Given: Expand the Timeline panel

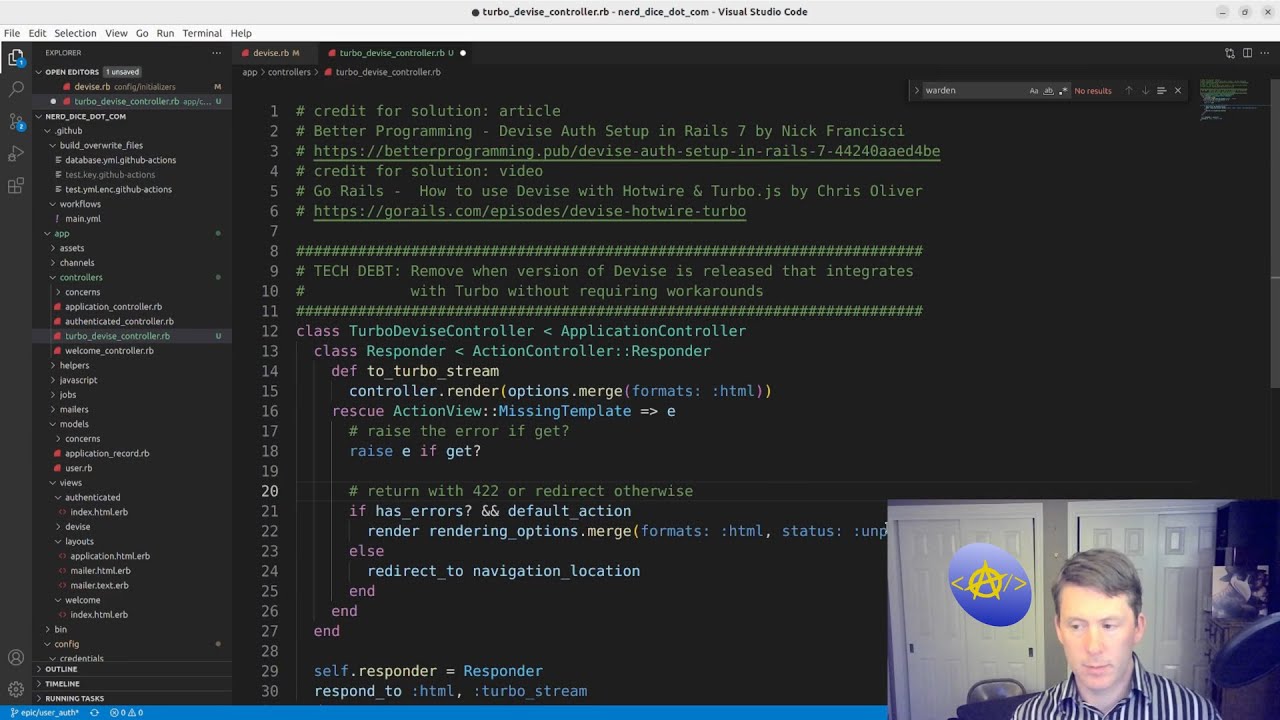Looking at the screenshot, I should coord(132,684).
